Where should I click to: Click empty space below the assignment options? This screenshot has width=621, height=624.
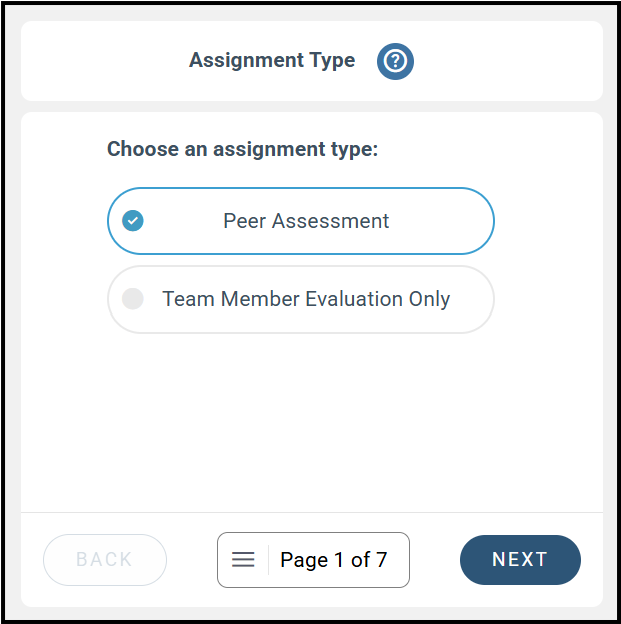click(312, 422)
